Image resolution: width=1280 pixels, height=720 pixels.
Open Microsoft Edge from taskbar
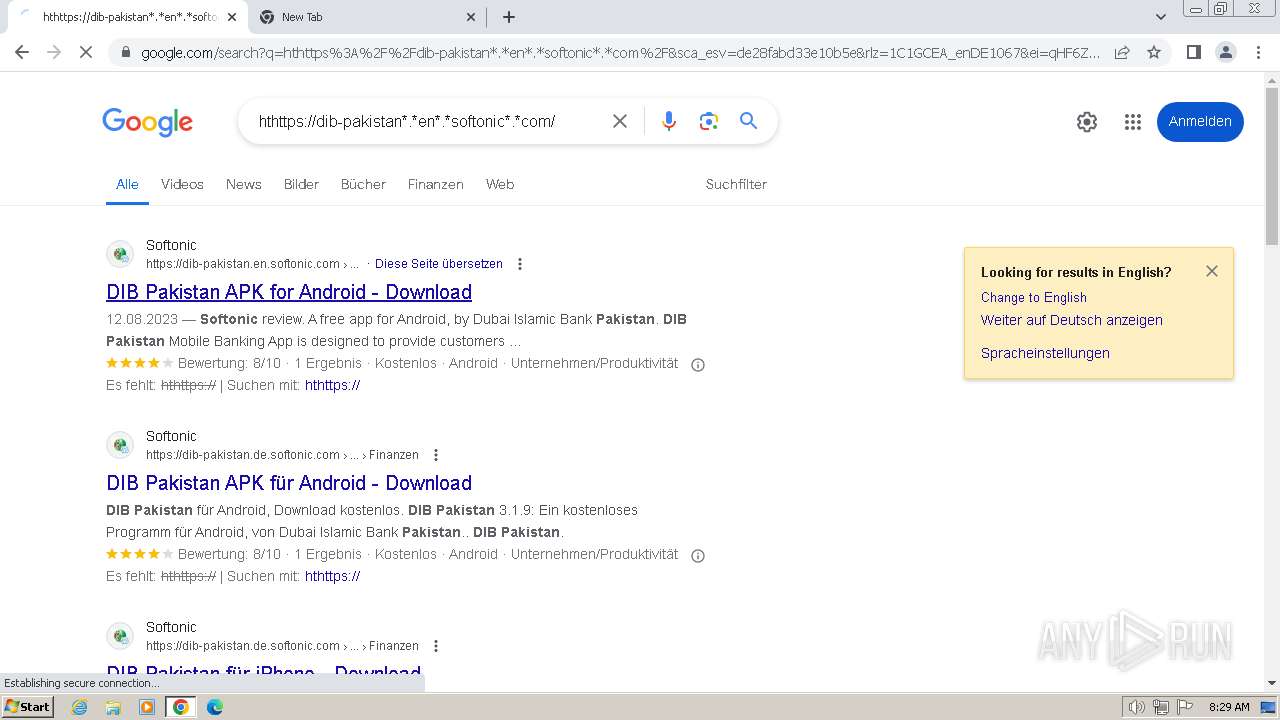215,707
